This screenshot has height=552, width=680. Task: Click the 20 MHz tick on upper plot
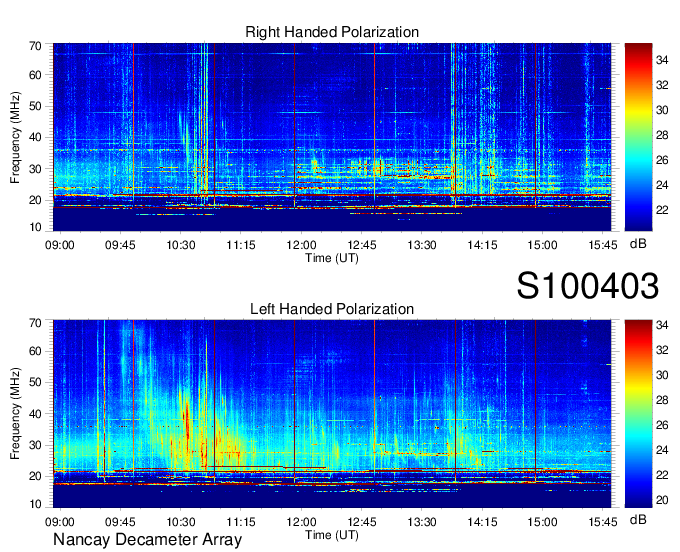pos(35,200)
